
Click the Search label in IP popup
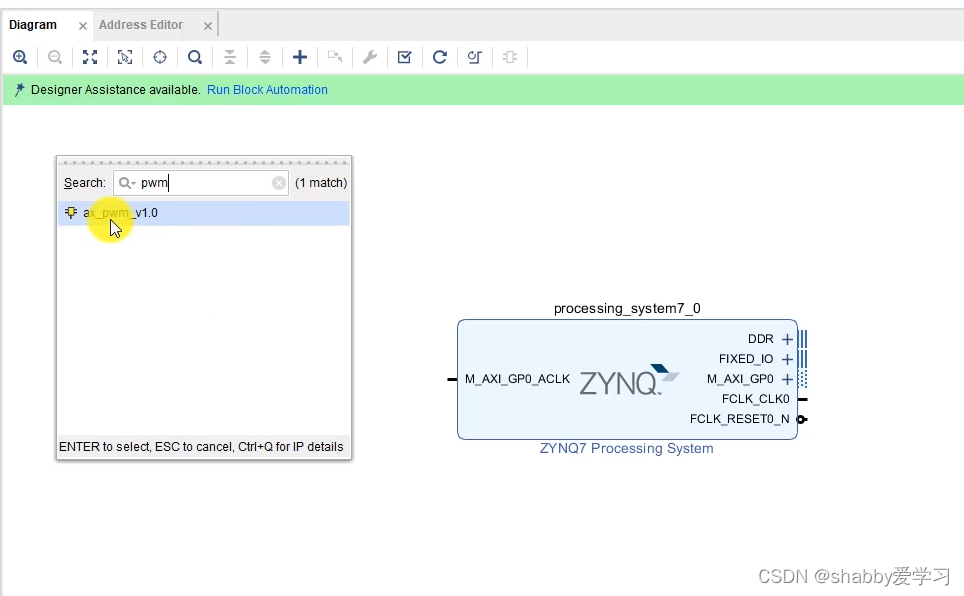pyautogui.click(x=85, y=183)
